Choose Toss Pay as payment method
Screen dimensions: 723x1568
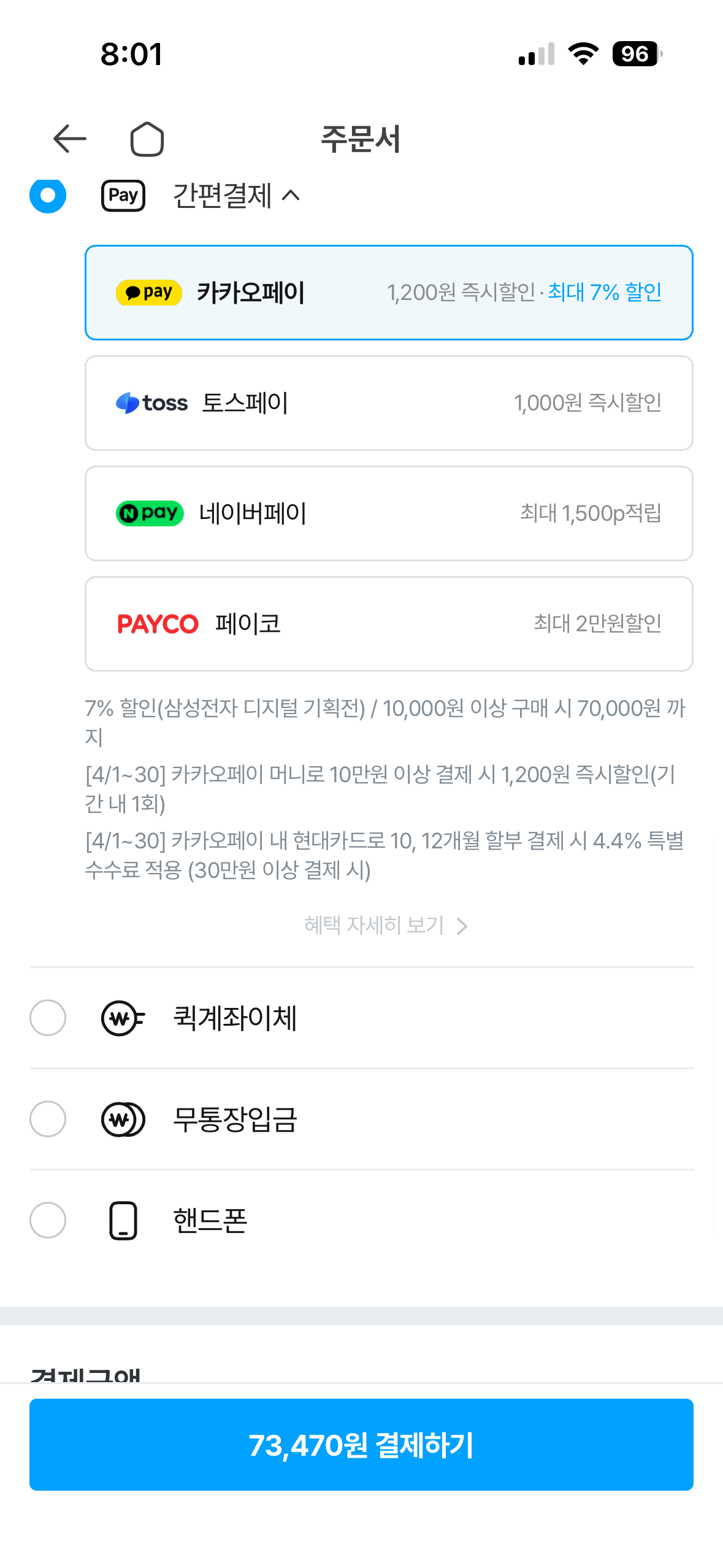click(x=388, y=403)
